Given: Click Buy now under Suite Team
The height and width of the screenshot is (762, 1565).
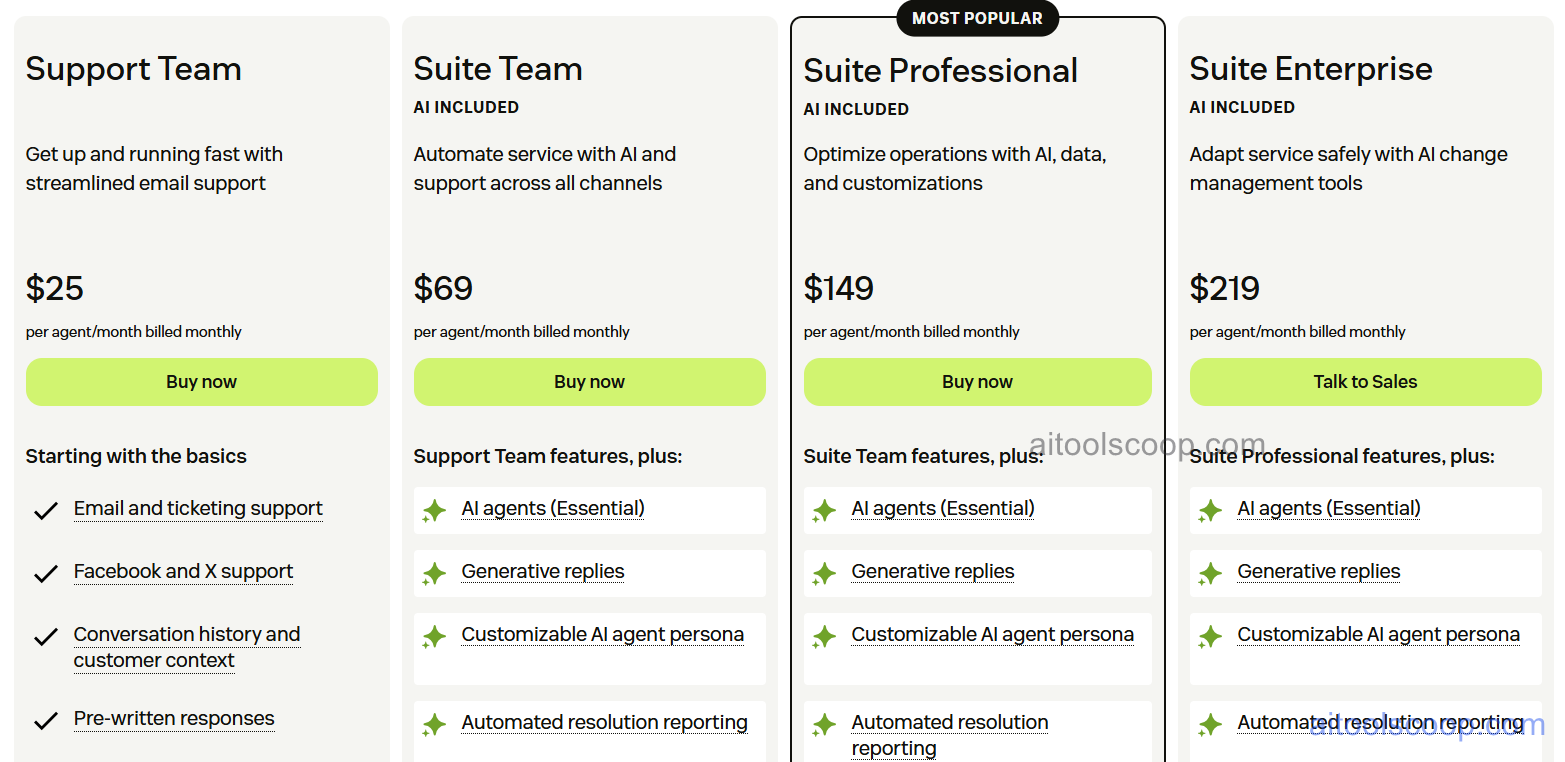Looking at the screenshot, I should pyautogui.click(x=589, y=382).
